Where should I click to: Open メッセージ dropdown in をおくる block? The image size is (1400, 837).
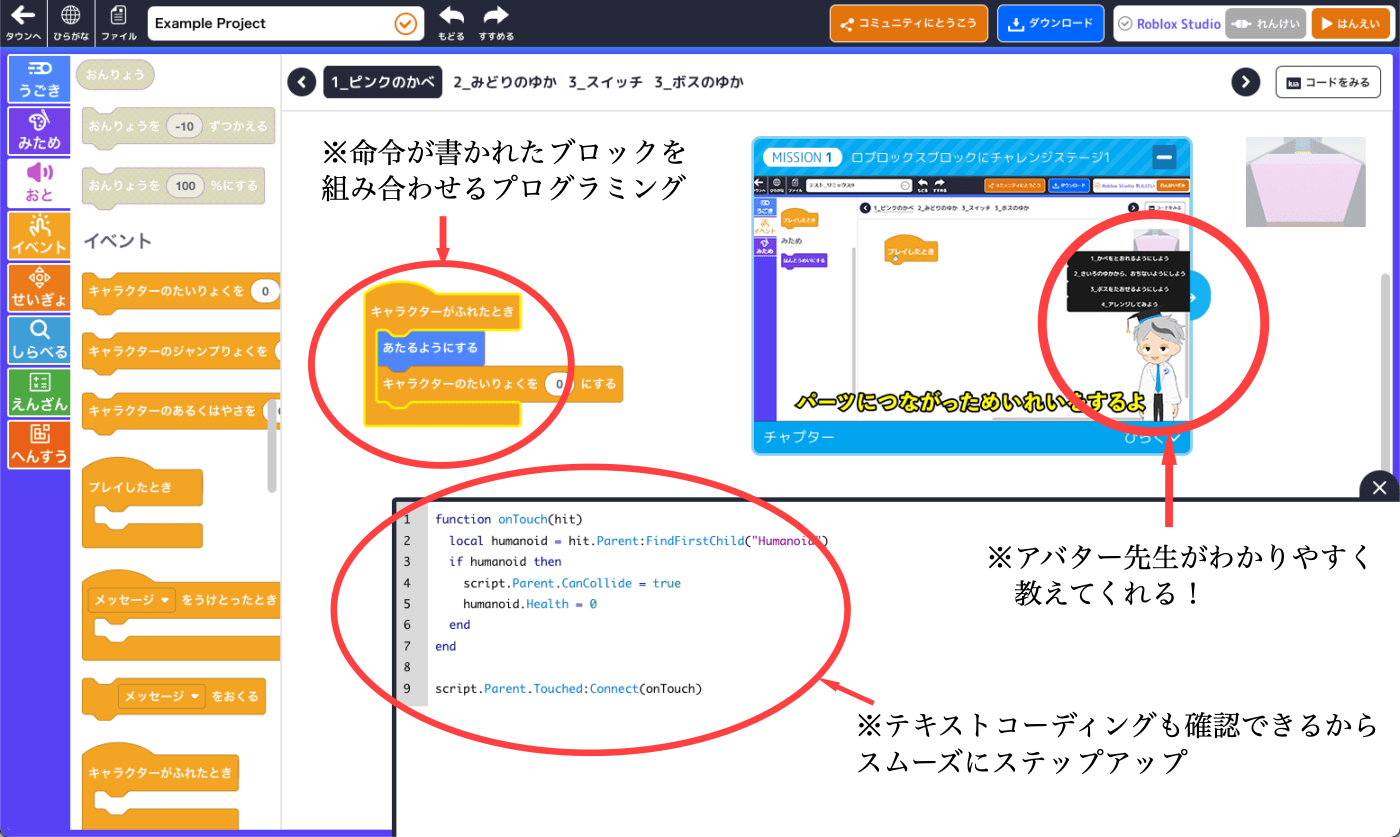click(x=161, y=696)
